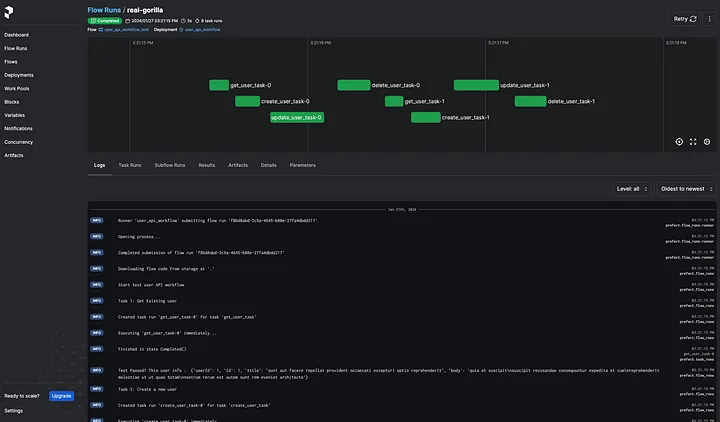
Task: Go to Dashboard in the sidebar
Action: (17, 35)
